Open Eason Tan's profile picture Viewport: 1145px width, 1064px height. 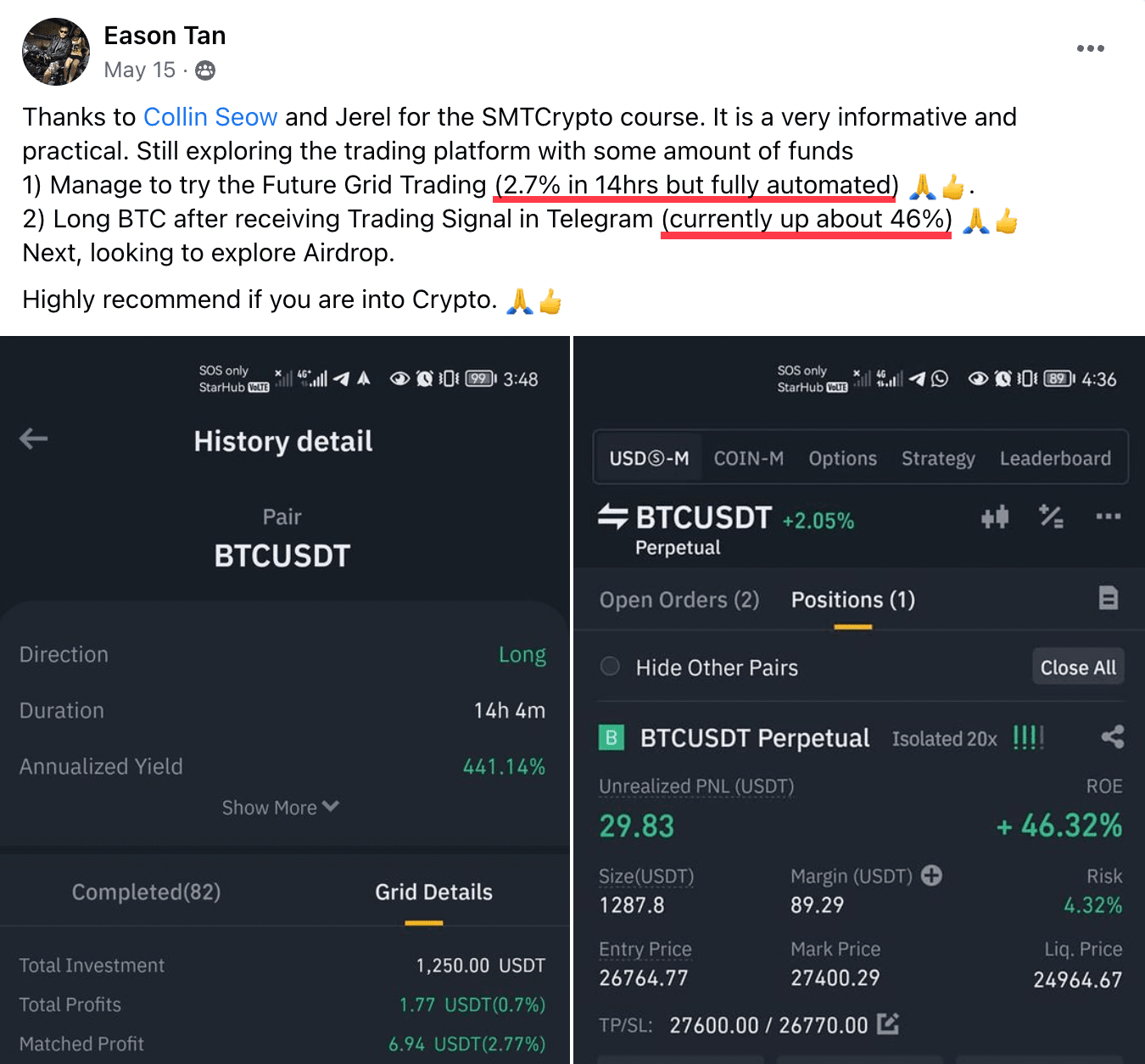56,52
